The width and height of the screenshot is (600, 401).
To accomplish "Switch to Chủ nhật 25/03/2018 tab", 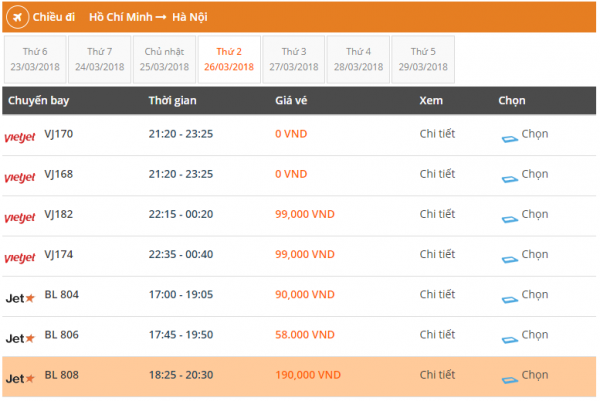I will coord(164,59).
